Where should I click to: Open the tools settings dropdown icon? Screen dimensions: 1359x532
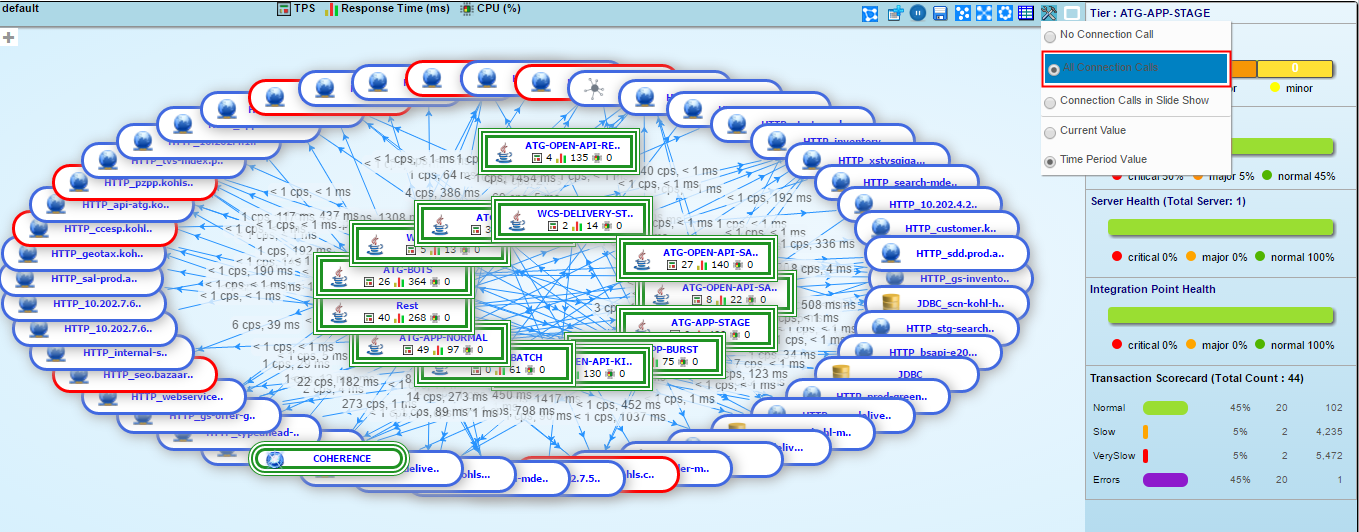tap(1048, 13)
